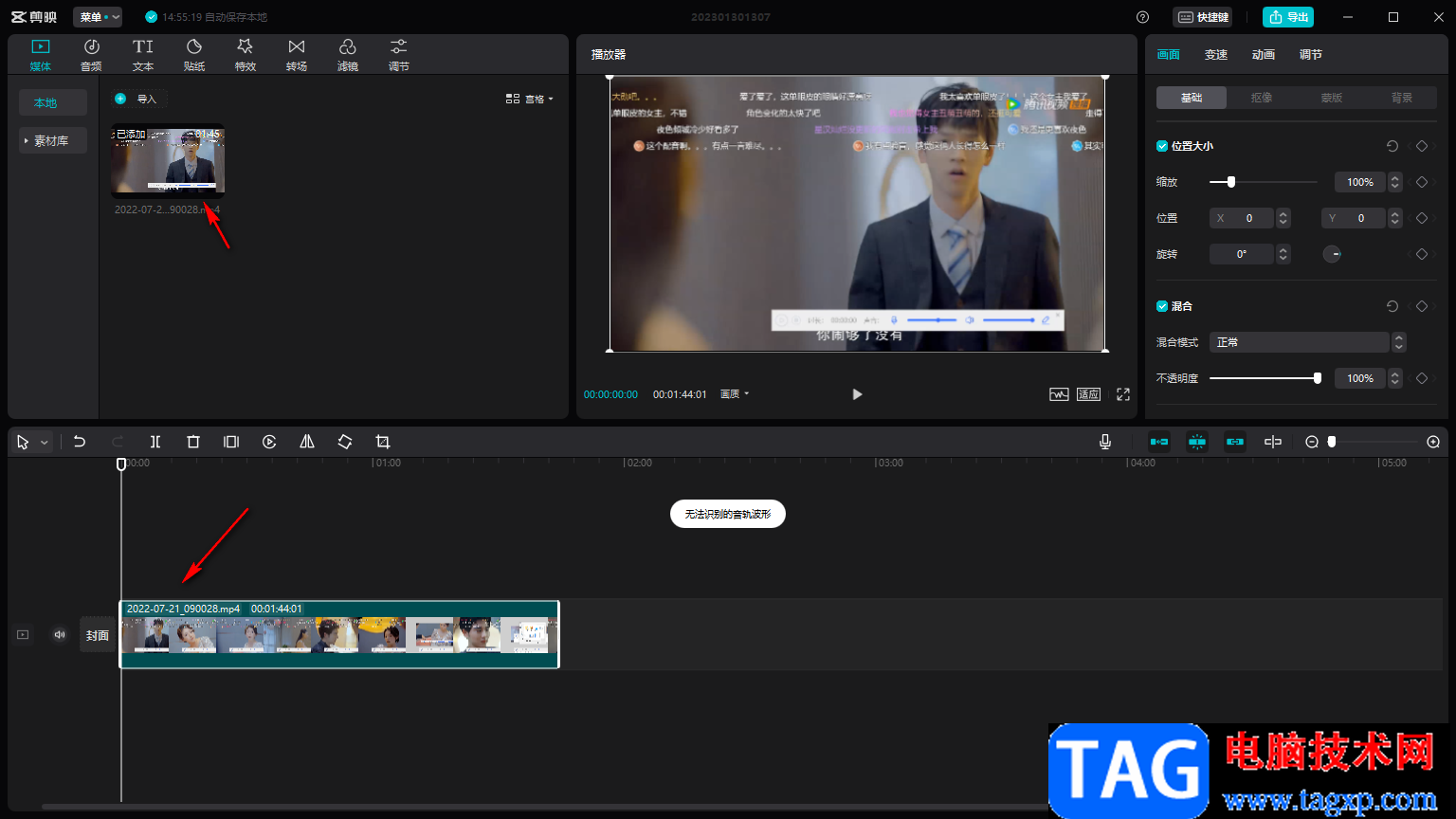
Task: Toggle the preview axis icon
Action: [x=1273, y=442]
